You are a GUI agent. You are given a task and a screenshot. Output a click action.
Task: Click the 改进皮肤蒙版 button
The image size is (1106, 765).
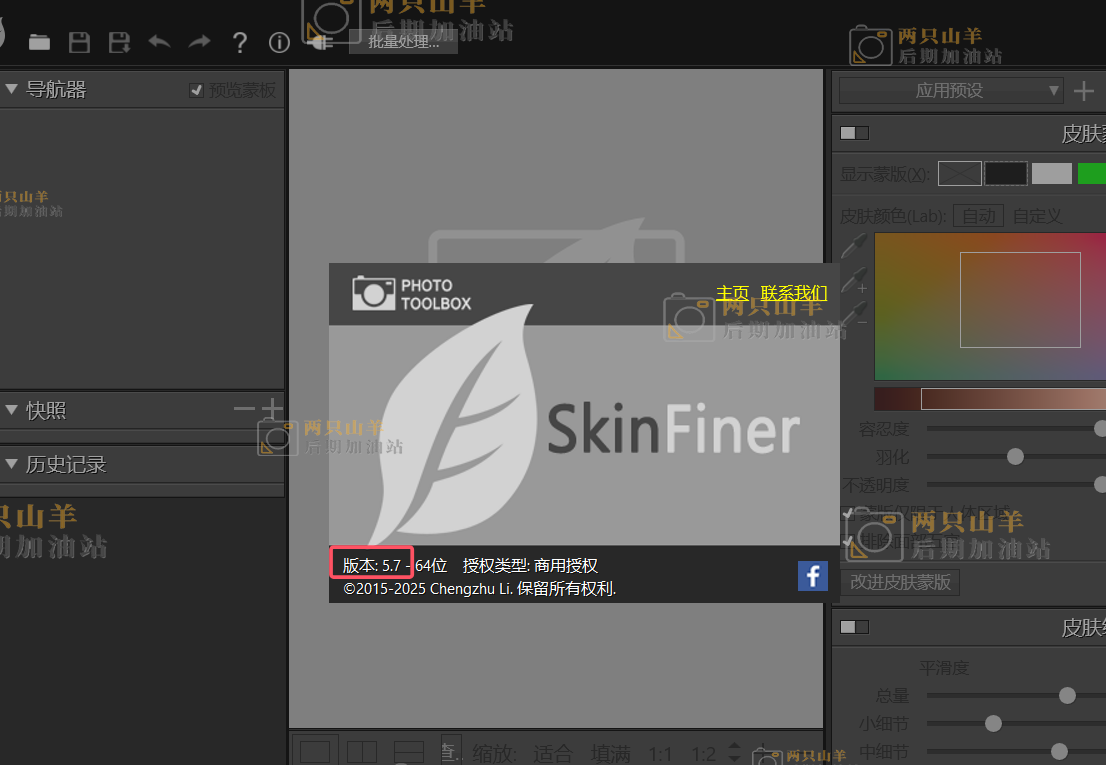900,582
